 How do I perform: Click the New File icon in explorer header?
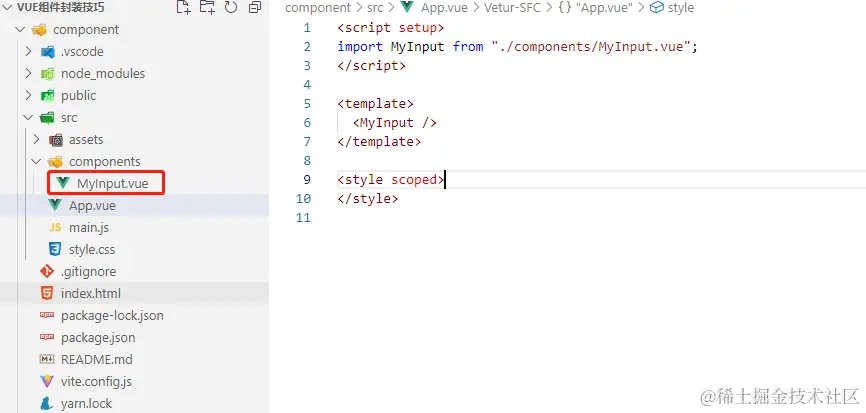183,7
